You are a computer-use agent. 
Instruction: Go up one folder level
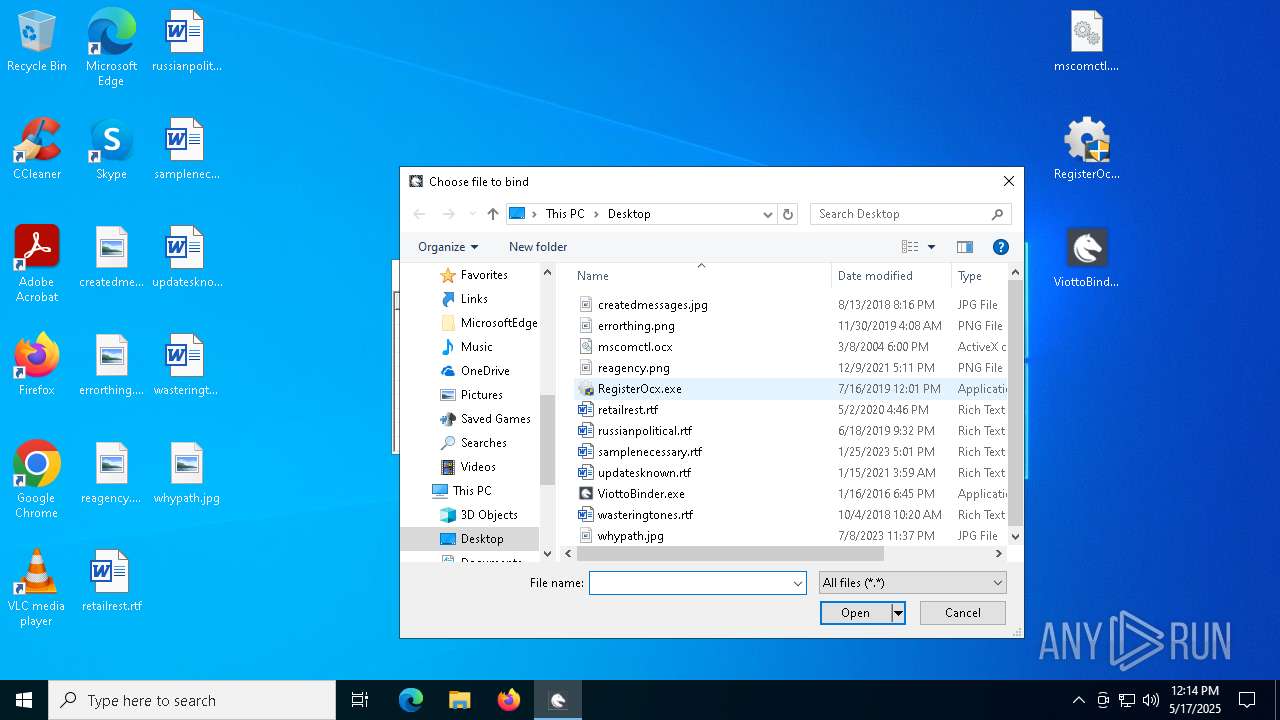coord(493,214)
